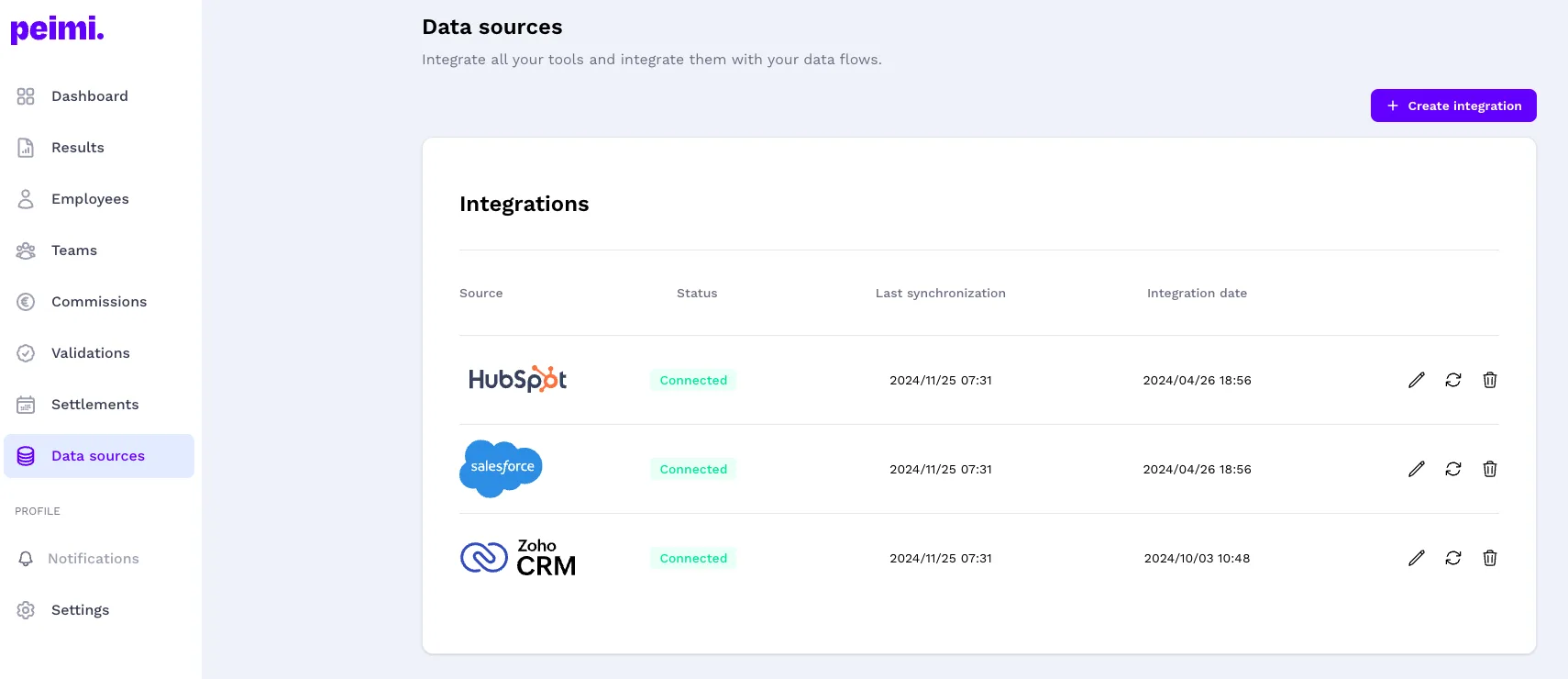Click the Dashboard grid icon
Image resolution: width=1568 pixels, height=679 pixels.
pyautogui.click(x=26, y=96)
